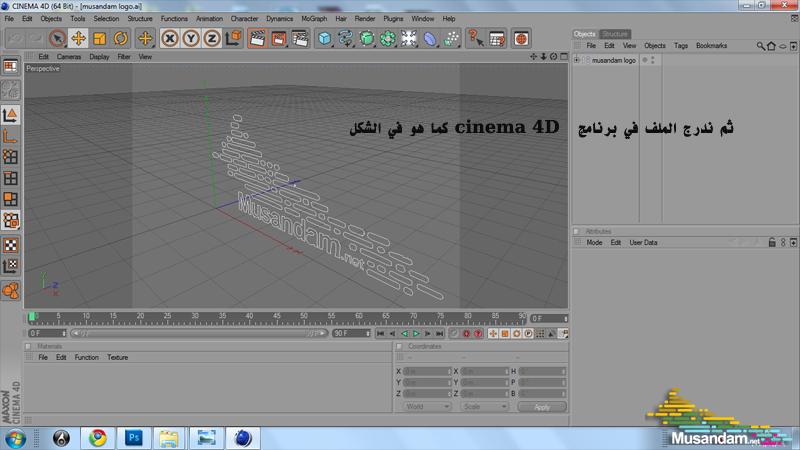The height and width of the screenshot is (450, 800).
Task: Open the Materials Texture menu
Action: point(117,357)
